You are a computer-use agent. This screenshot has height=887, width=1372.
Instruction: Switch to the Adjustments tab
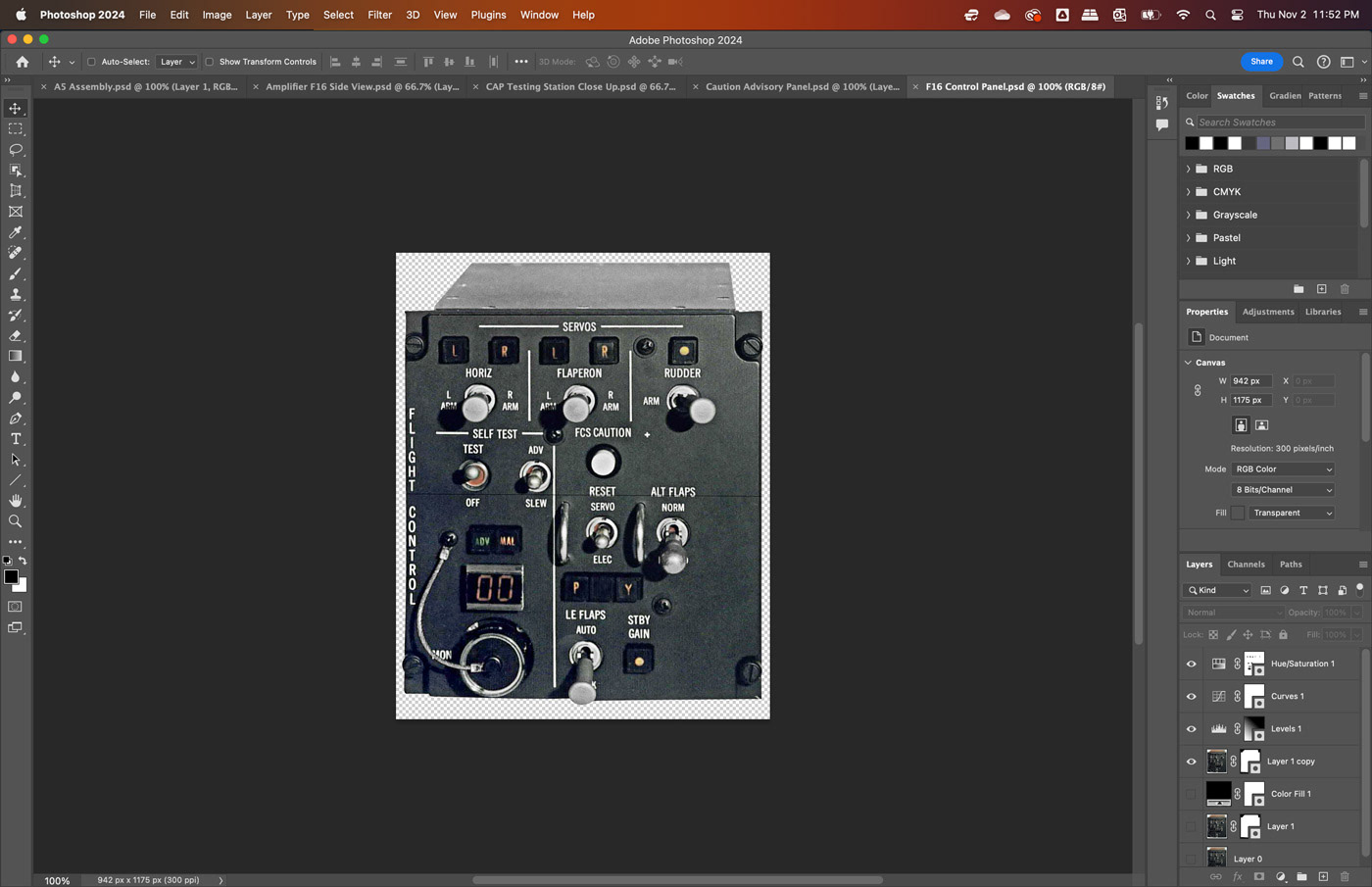pos(1268,312)
